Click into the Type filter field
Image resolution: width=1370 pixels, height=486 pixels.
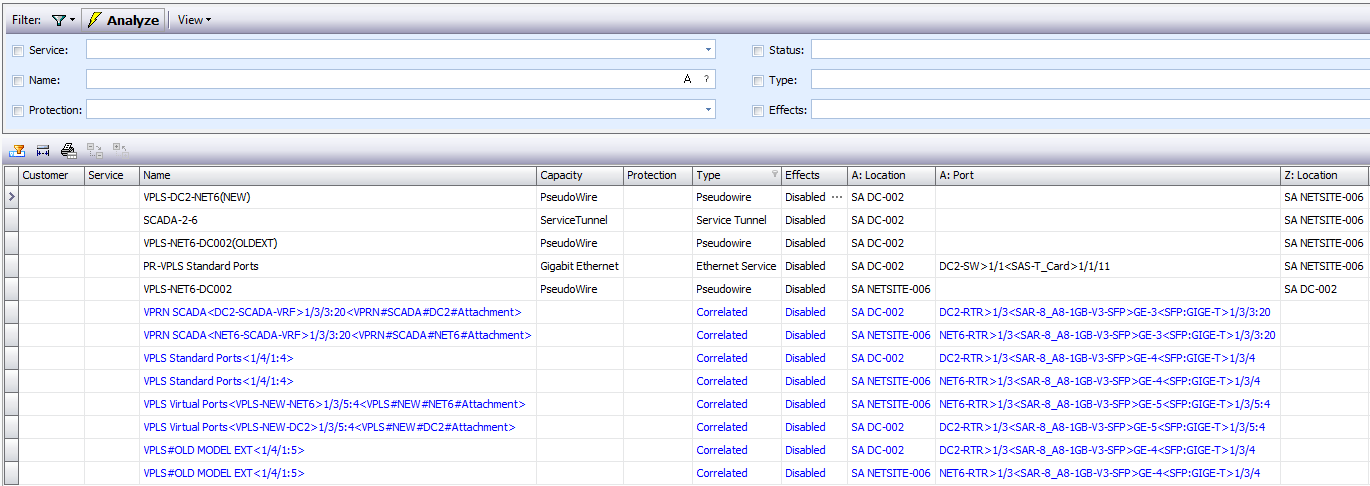pyautogui.click(x=1090, y=79)
